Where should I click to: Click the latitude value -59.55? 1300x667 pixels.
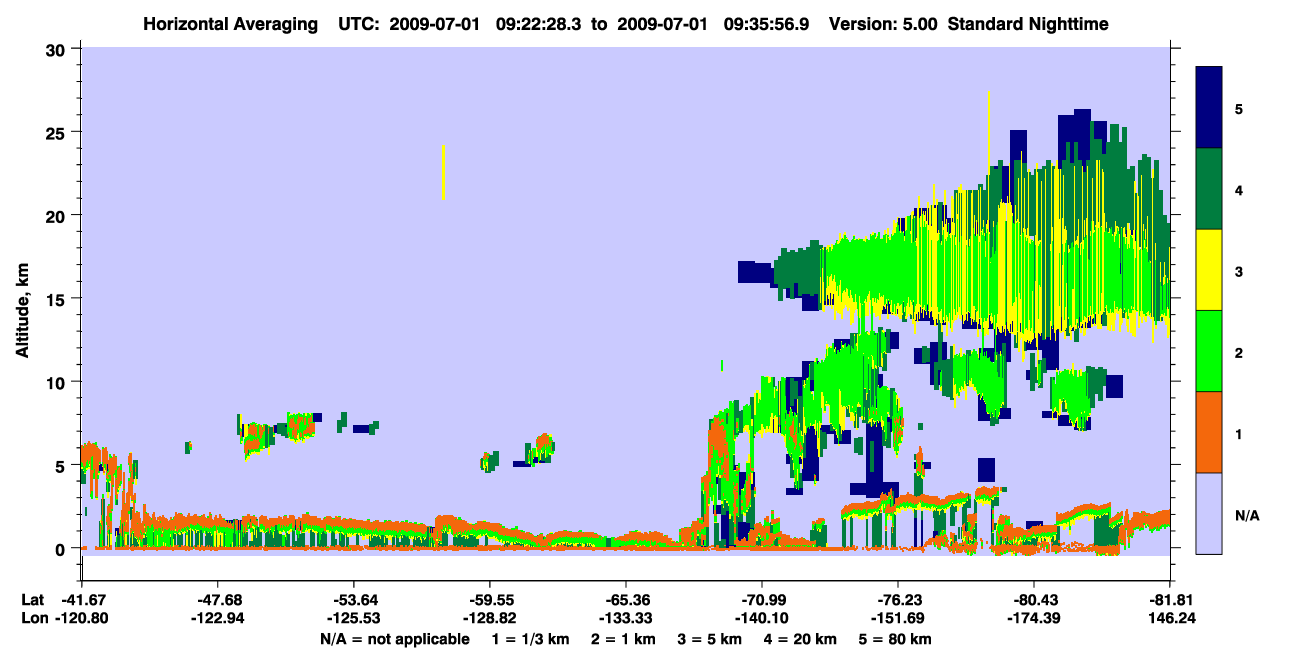tap(489, 600)
